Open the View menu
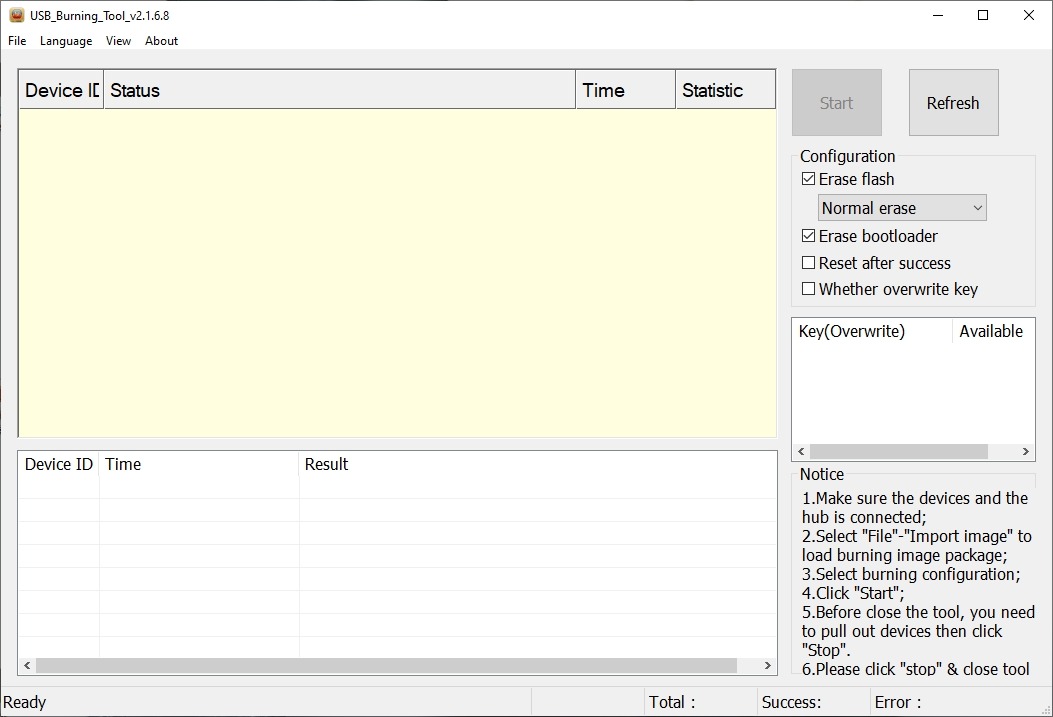 [118, 41]
